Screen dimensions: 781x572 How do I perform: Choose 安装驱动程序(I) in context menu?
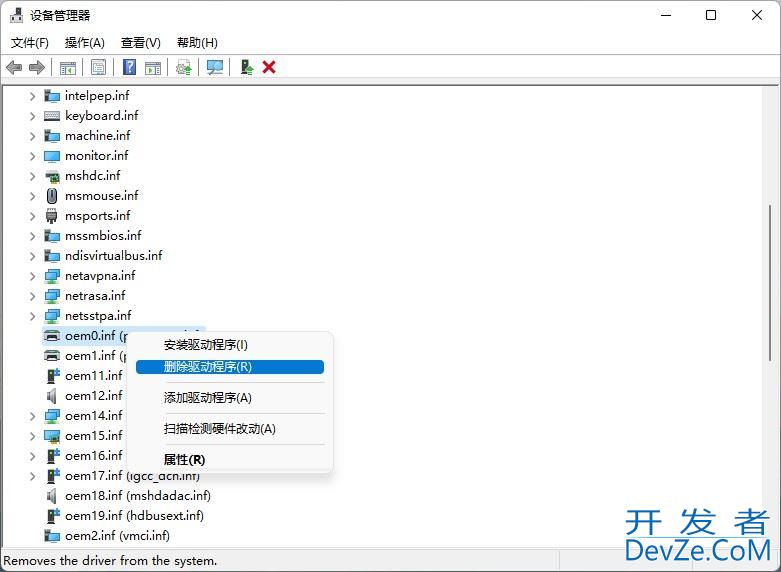(x=230, y=345)
